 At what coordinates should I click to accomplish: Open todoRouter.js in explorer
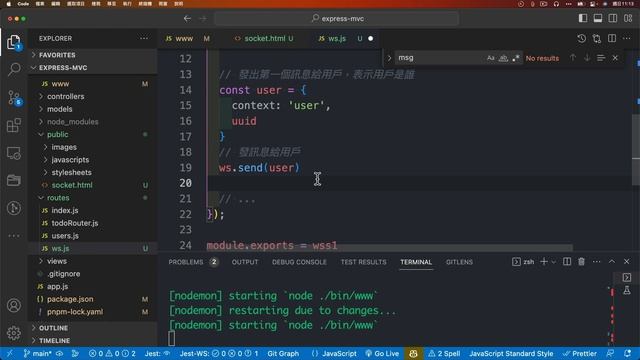[75, 223]
